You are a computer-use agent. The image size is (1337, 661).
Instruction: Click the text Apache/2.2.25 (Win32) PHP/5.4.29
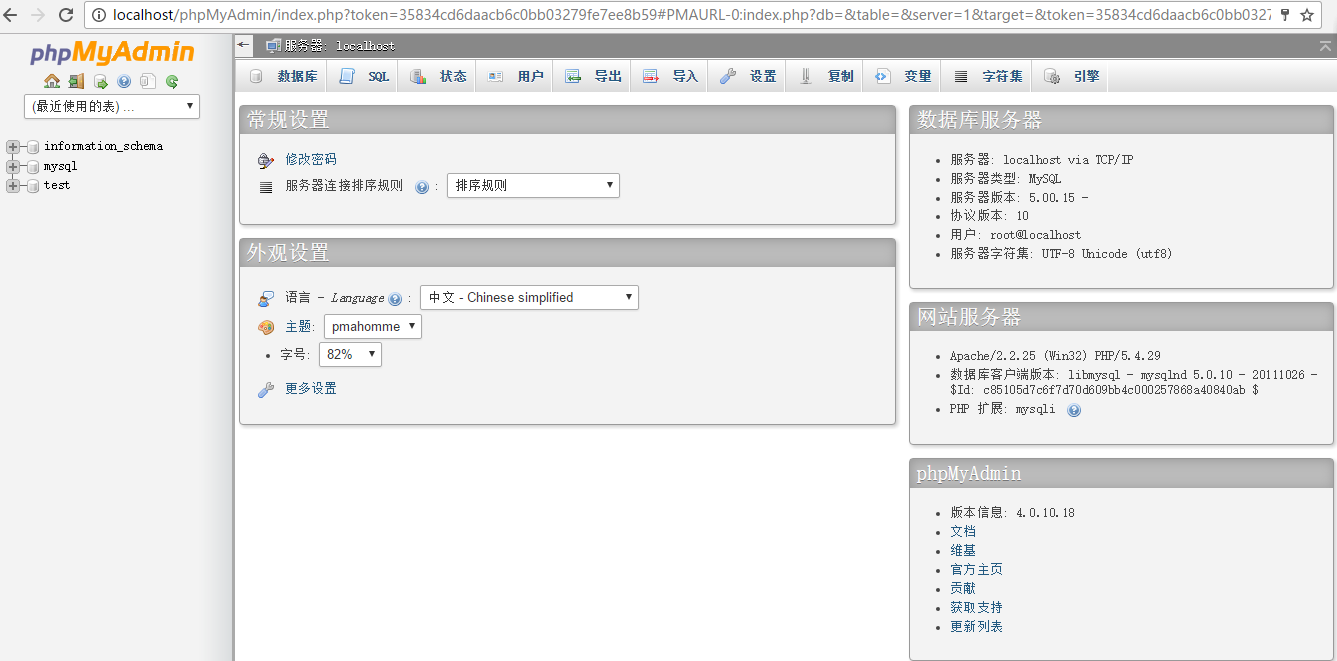coord(1055,356)
